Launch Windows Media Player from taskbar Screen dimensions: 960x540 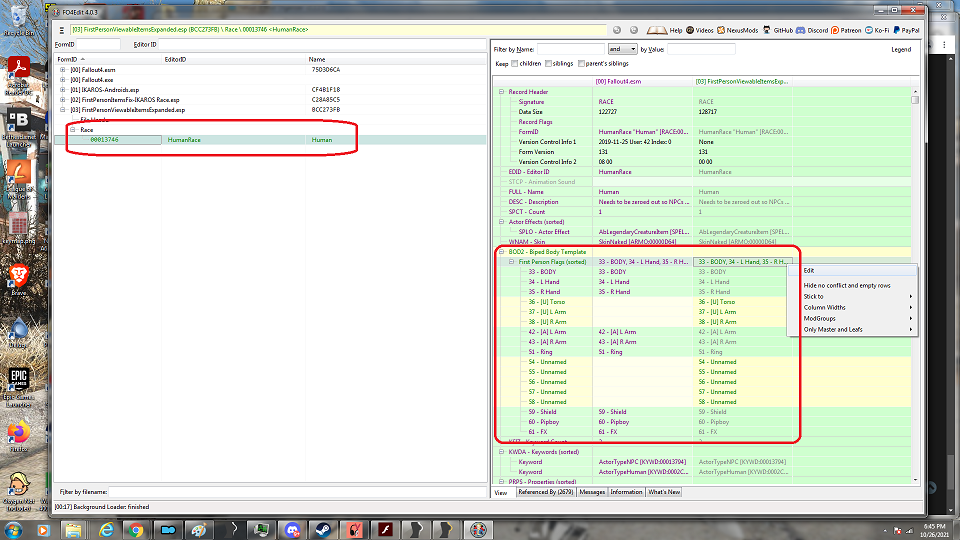[x=43, y=530]
